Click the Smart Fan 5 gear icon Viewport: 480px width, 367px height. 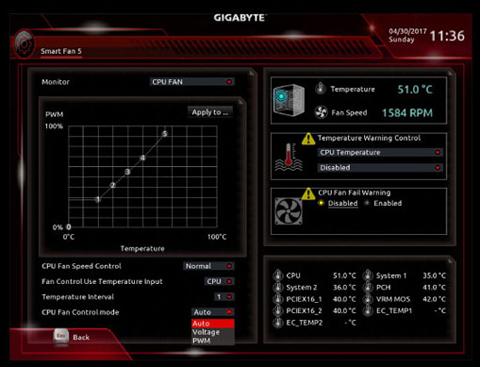tap(24, 44)
